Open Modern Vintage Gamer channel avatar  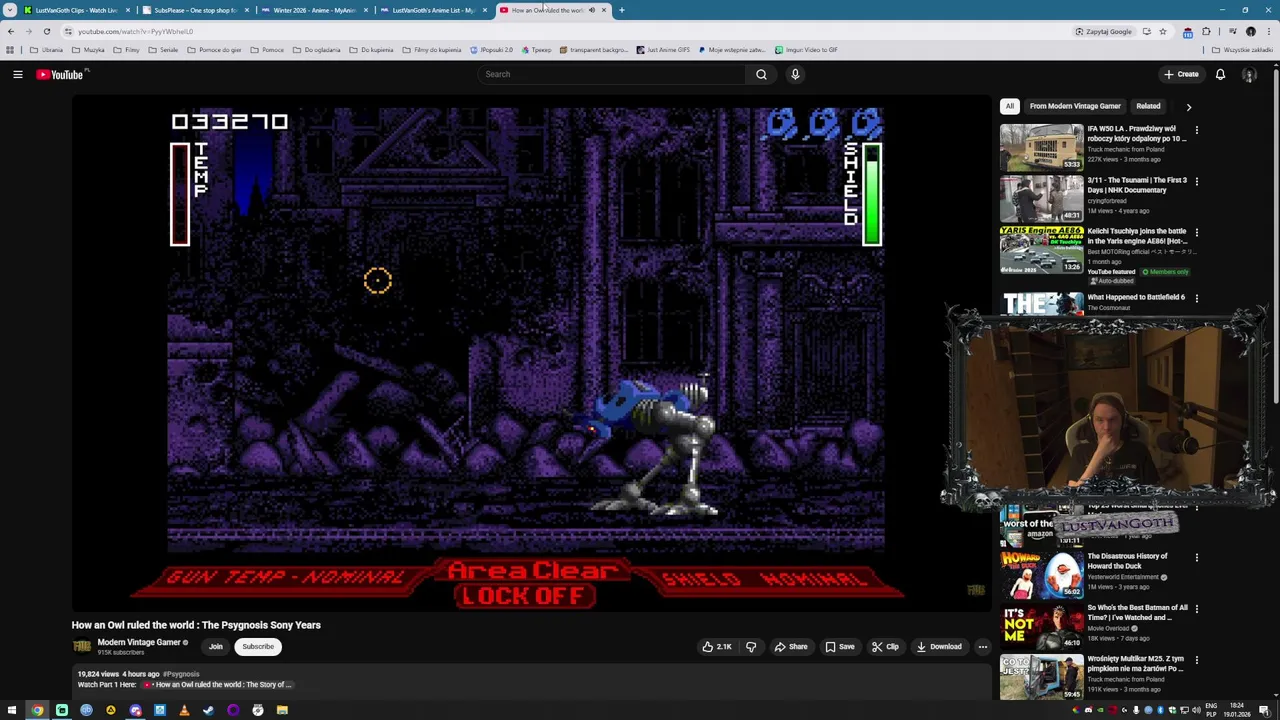[x=82, y=647]
